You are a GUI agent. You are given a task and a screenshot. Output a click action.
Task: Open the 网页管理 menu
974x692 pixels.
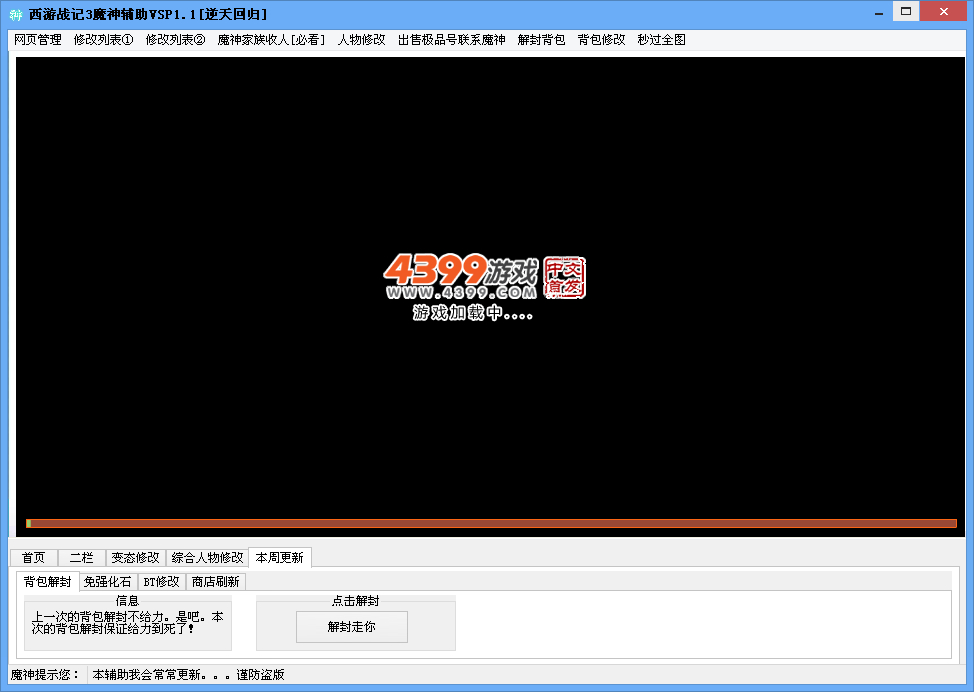(38, 40)
